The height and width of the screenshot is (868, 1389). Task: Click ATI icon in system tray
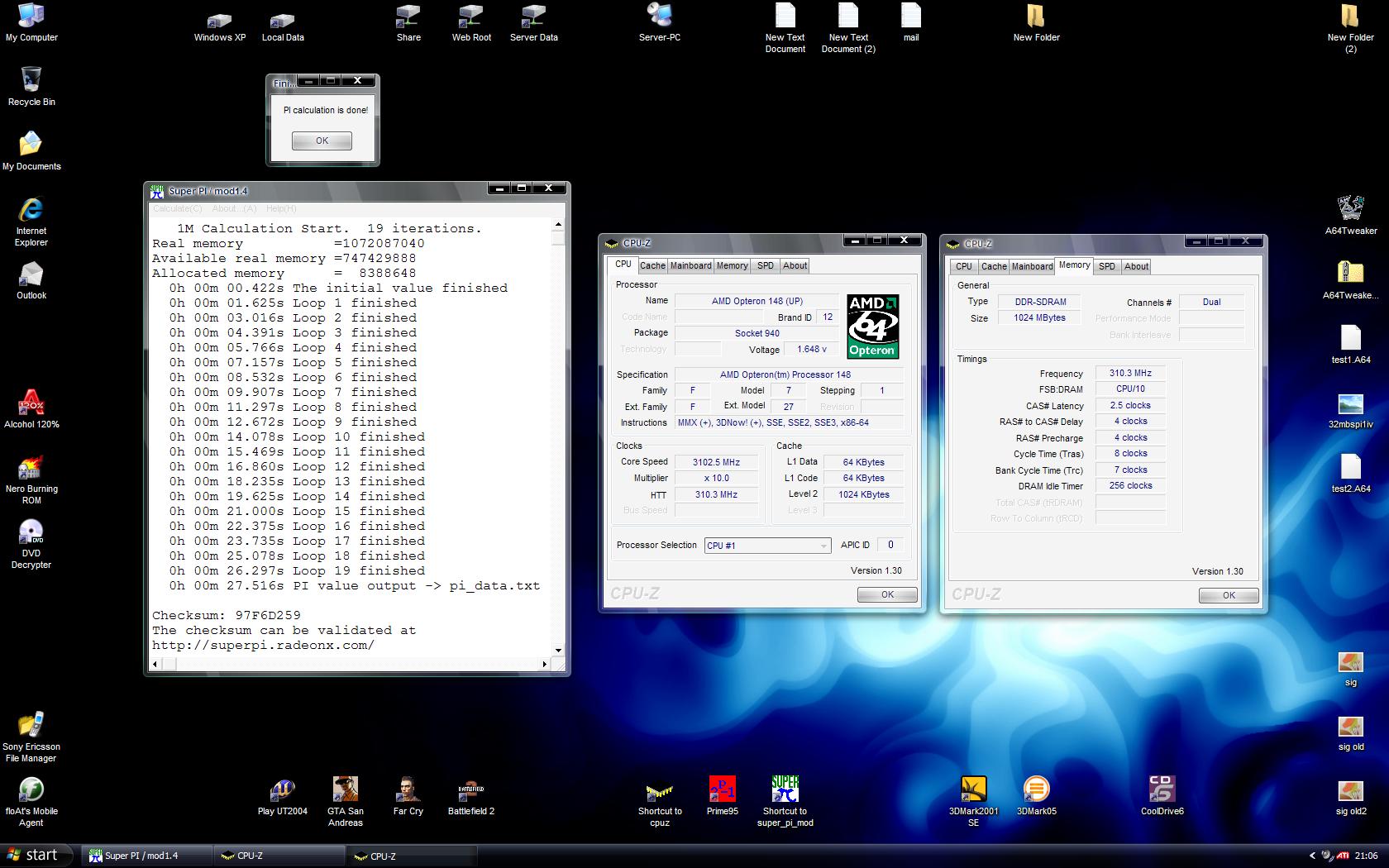[x=1344, y=856]
